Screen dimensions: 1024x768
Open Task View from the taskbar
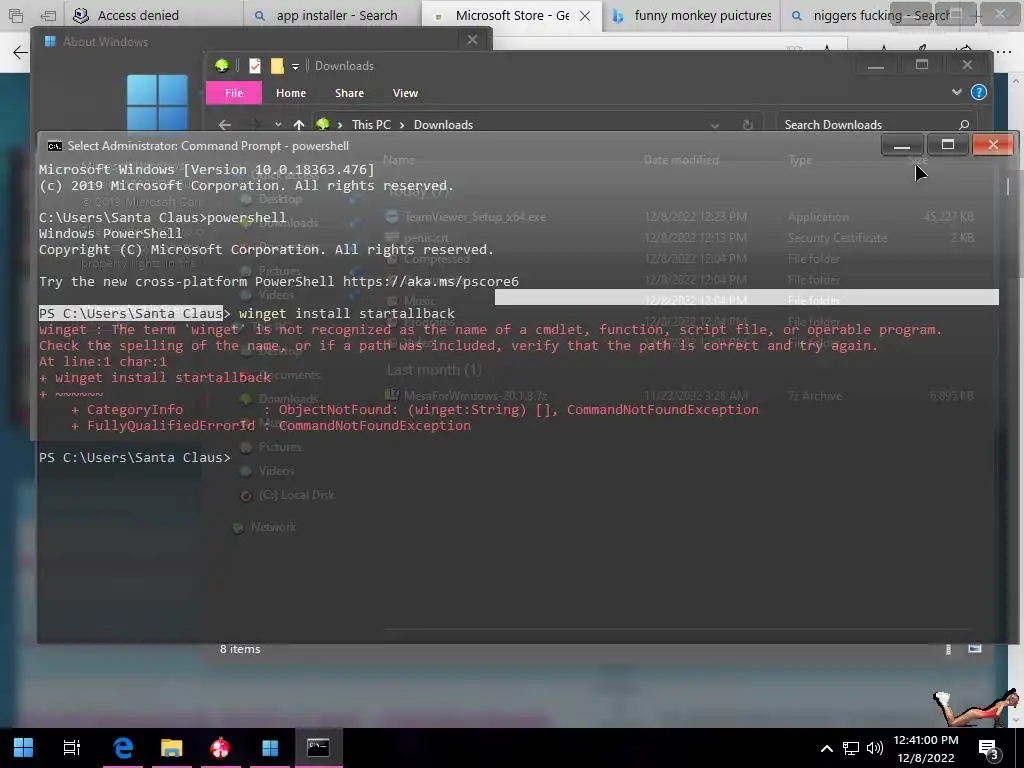72,747
